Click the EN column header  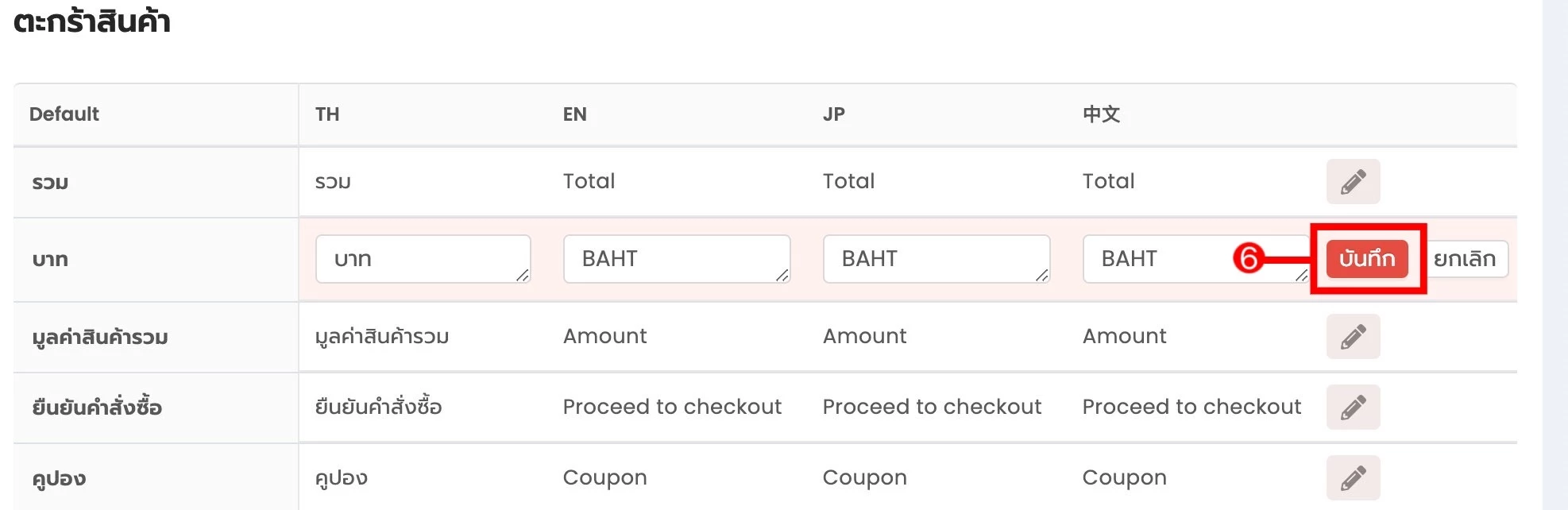(x=575, y=114)
